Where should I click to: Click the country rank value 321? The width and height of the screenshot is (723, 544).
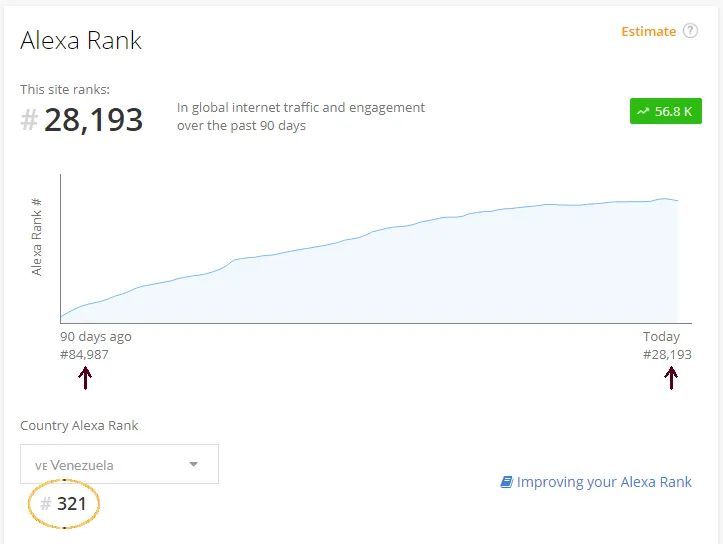[x=71, y=503]
